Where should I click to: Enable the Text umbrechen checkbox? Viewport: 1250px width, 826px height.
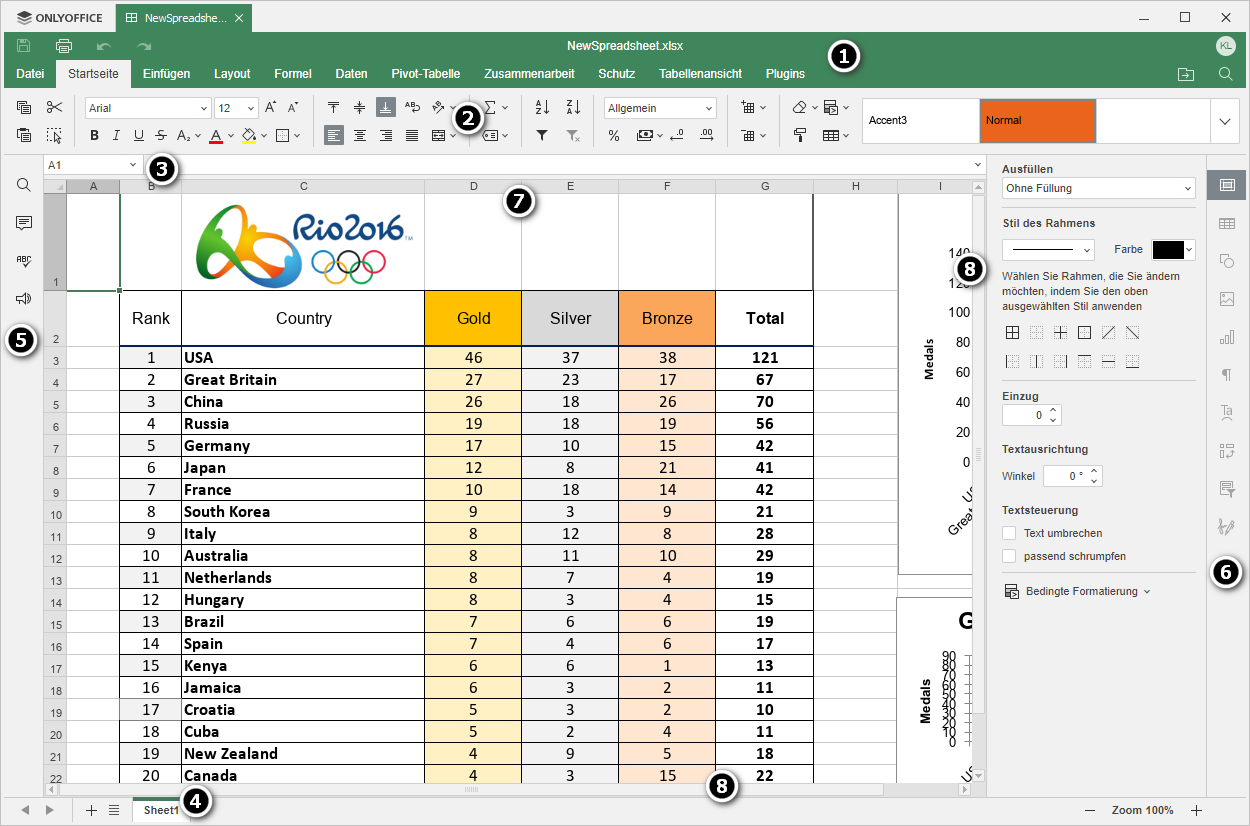pos(1009,533)
